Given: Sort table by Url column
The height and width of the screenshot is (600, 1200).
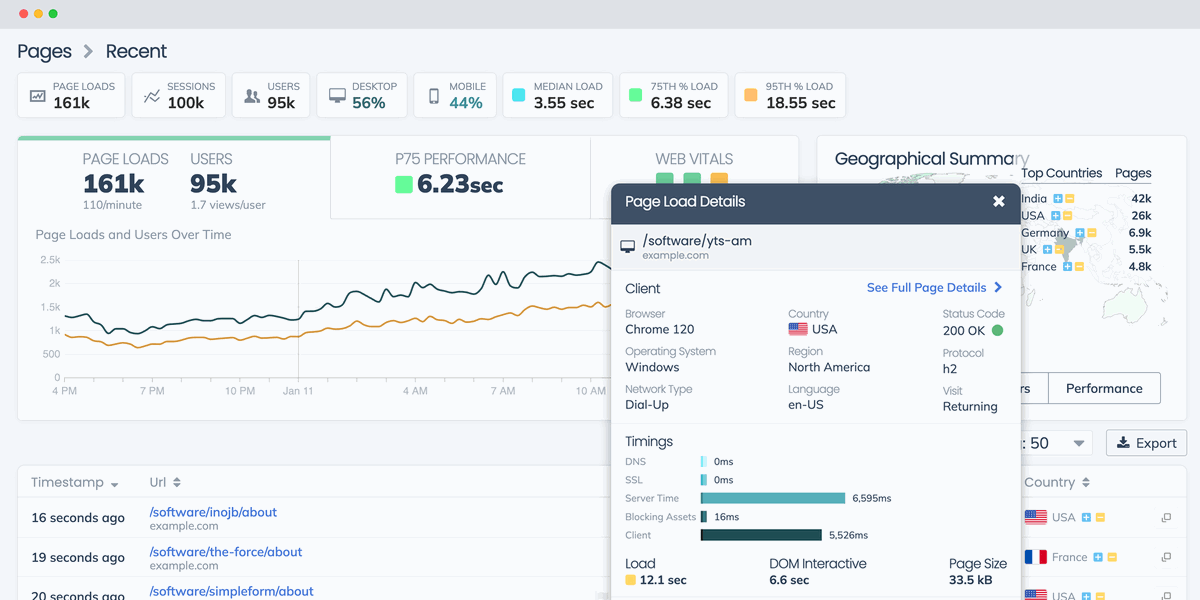Looking at the screenshot, I should 165,482.
